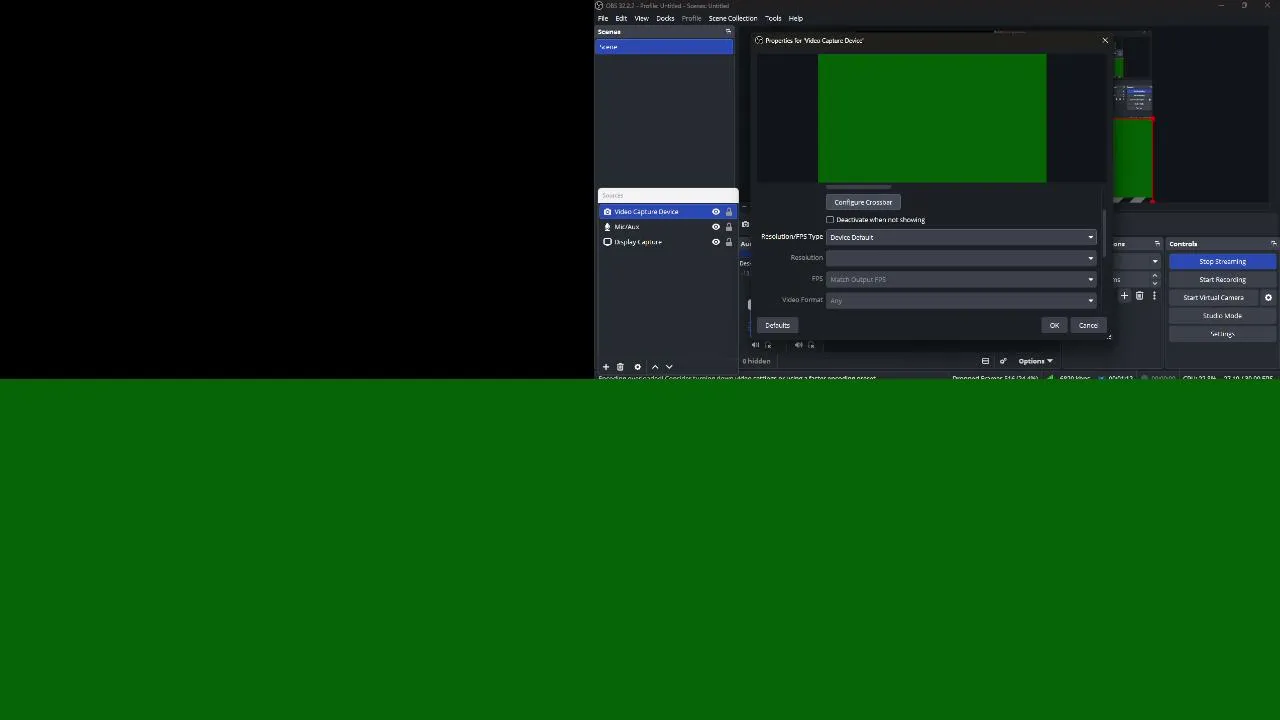Open the View menu
1280x720 pixels.
(x=641, y=18)
